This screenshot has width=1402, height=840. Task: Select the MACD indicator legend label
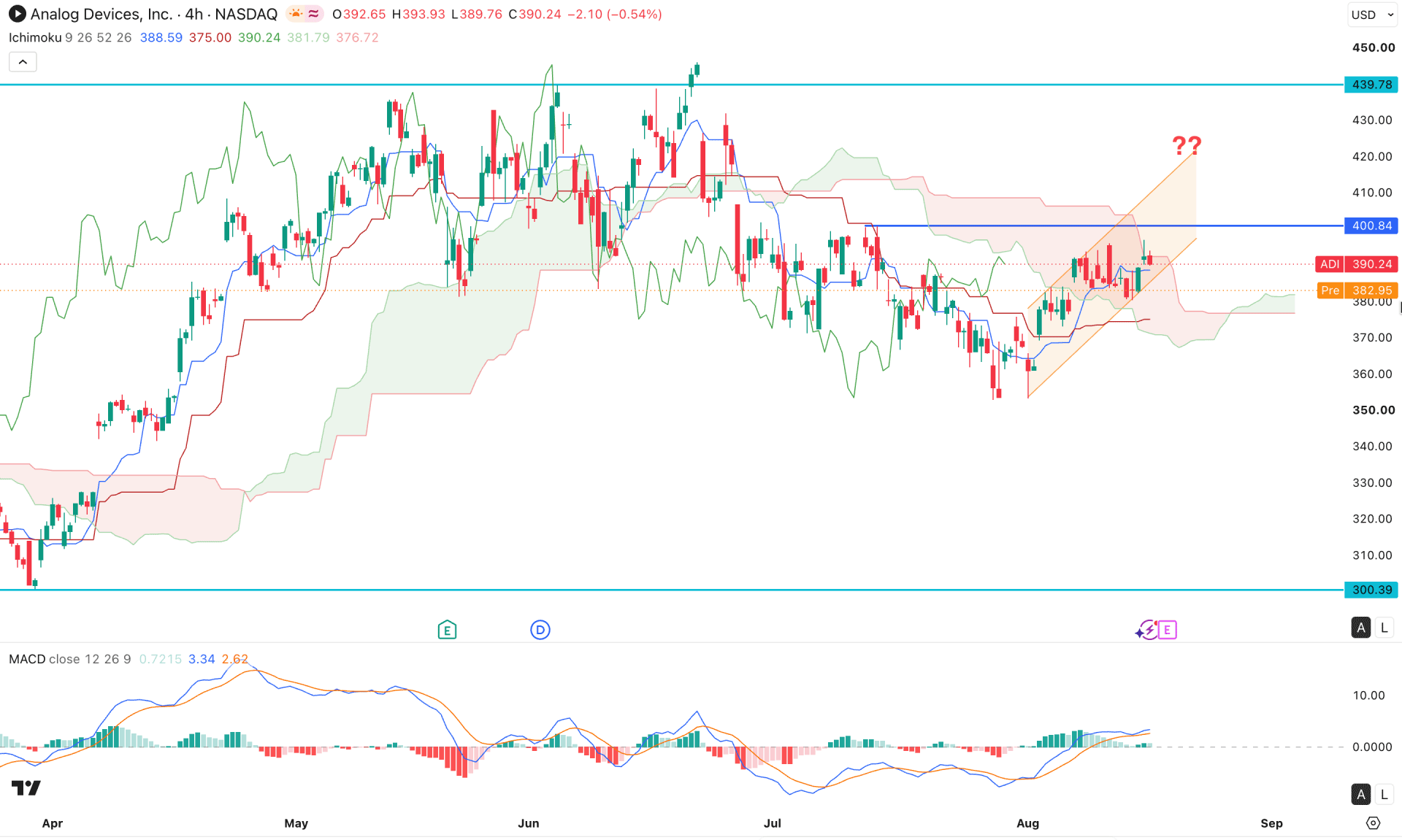pos(27,659)
